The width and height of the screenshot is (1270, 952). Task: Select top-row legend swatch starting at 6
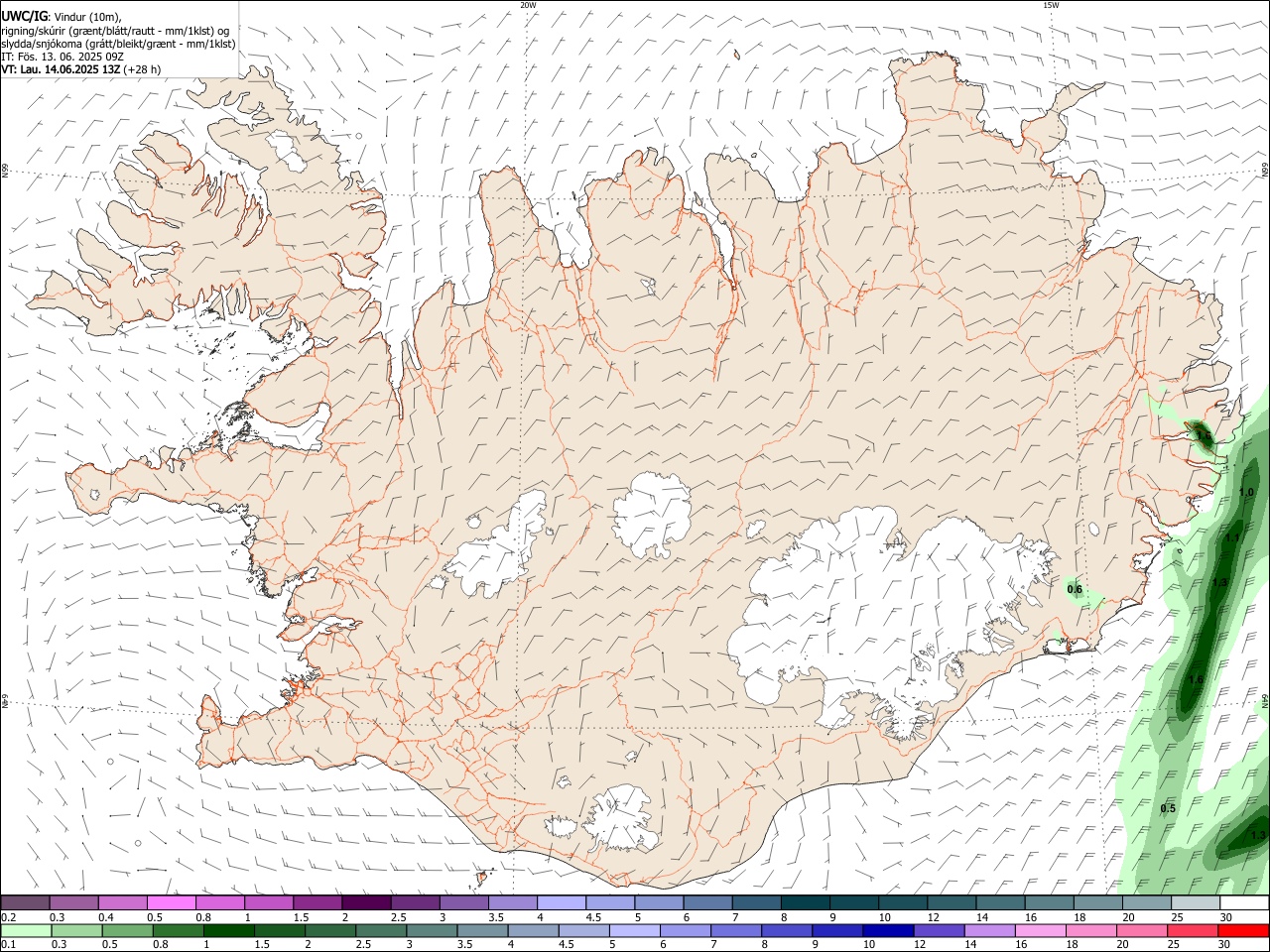point(708,902)
